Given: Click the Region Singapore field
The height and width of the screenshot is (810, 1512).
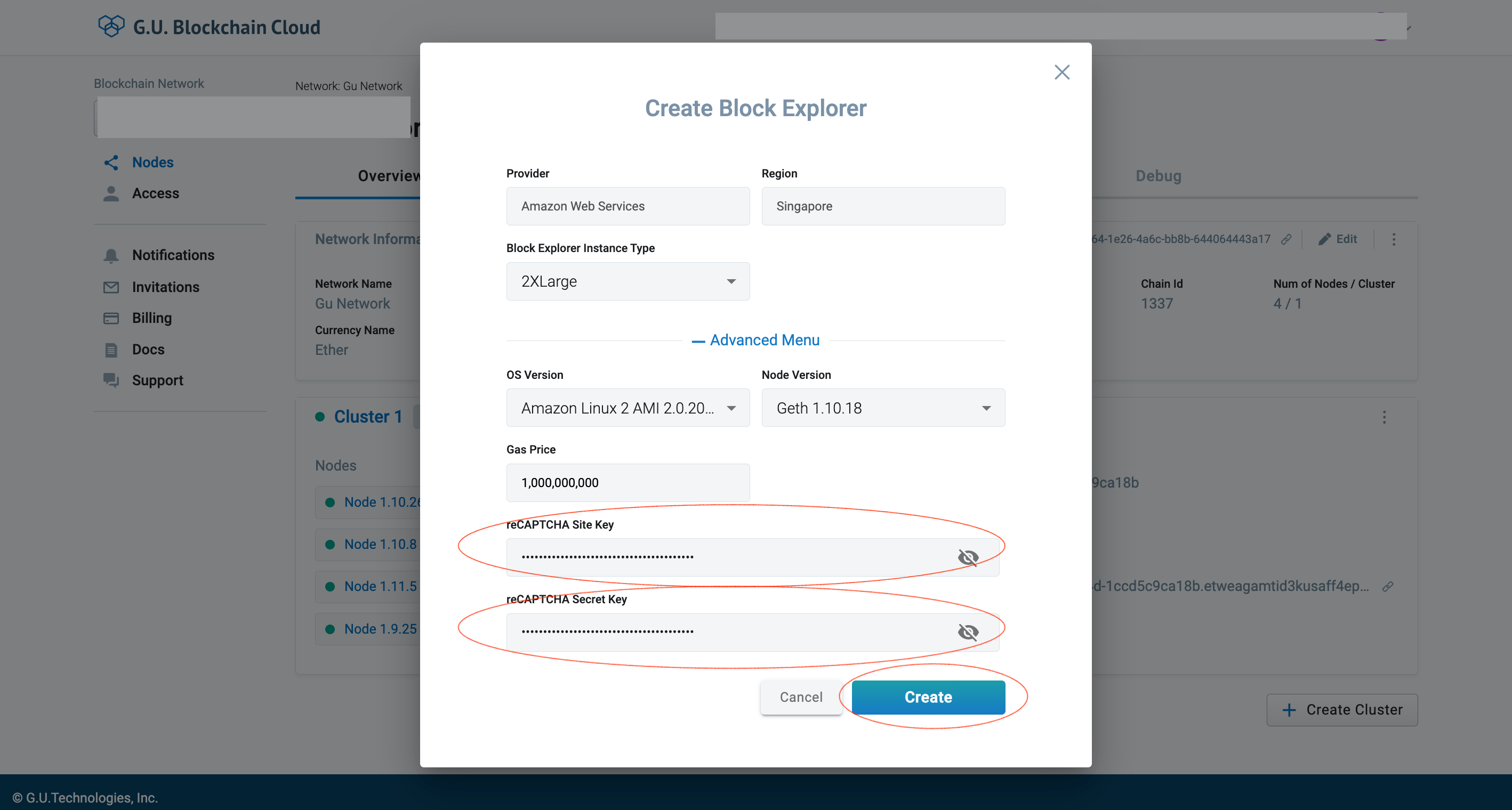Looking at the screenshot, I should (x=883, y=206).
